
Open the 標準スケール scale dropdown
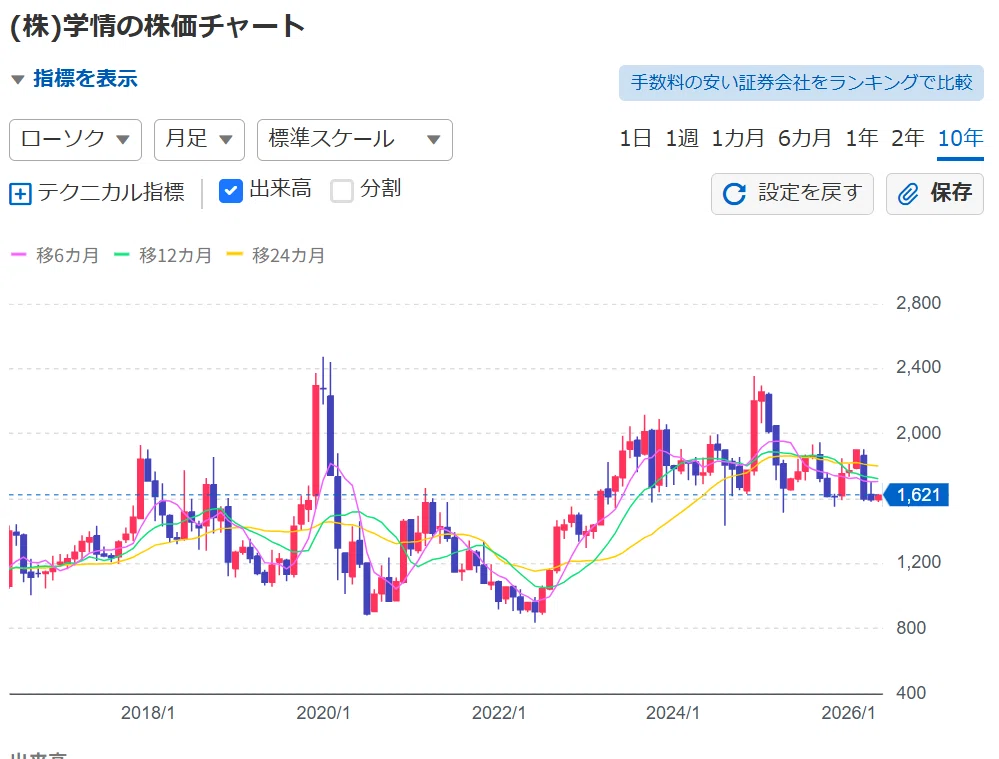point(355,140)
